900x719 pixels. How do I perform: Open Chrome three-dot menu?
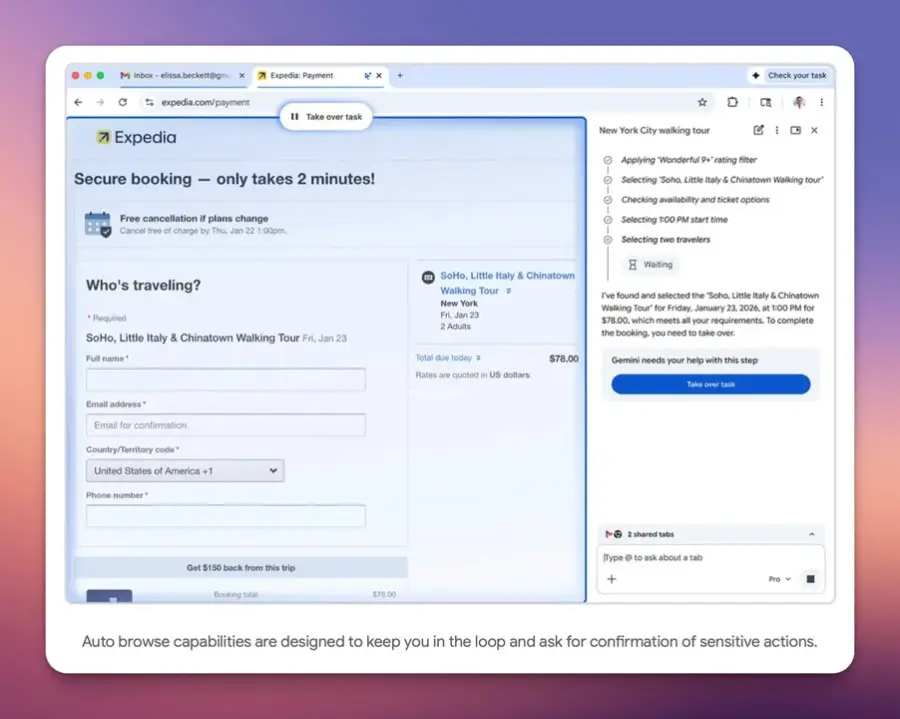(x=822, y=102)
